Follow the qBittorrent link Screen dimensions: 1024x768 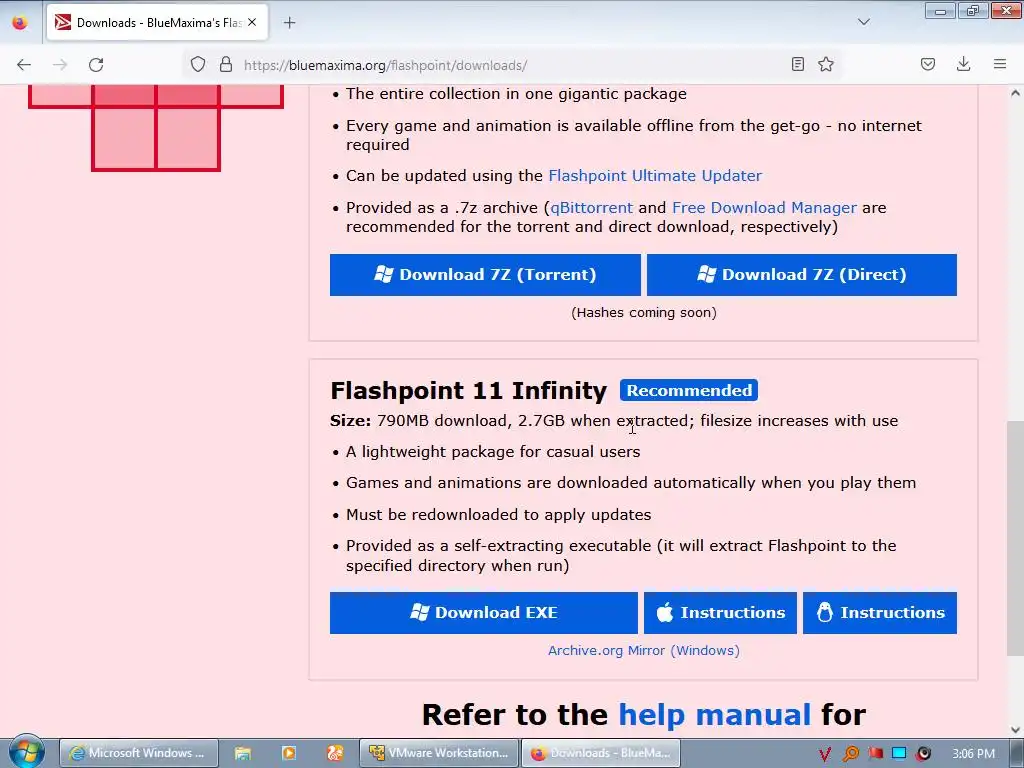pos(592,208)
